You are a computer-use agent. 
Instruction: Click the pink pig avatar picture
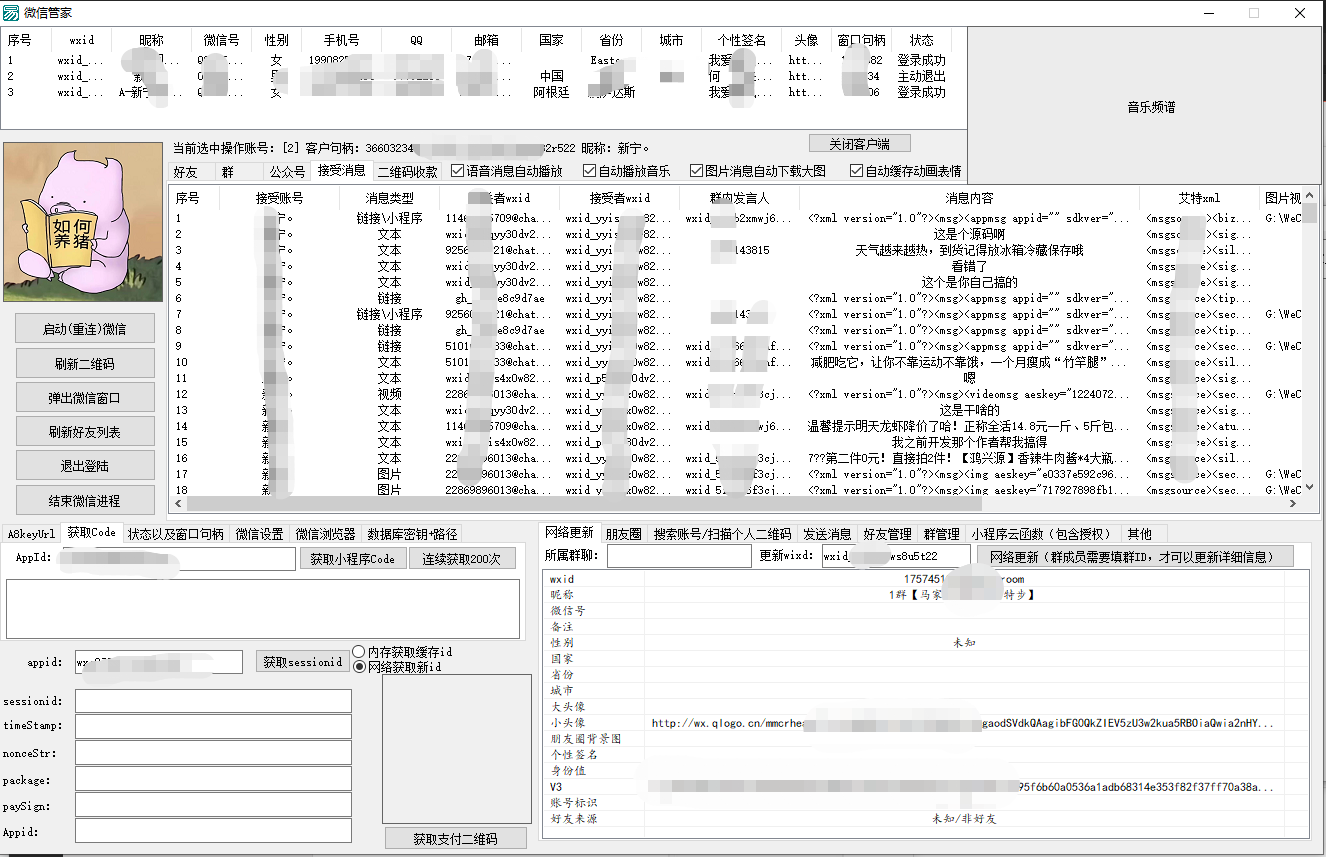click(83, 222)
